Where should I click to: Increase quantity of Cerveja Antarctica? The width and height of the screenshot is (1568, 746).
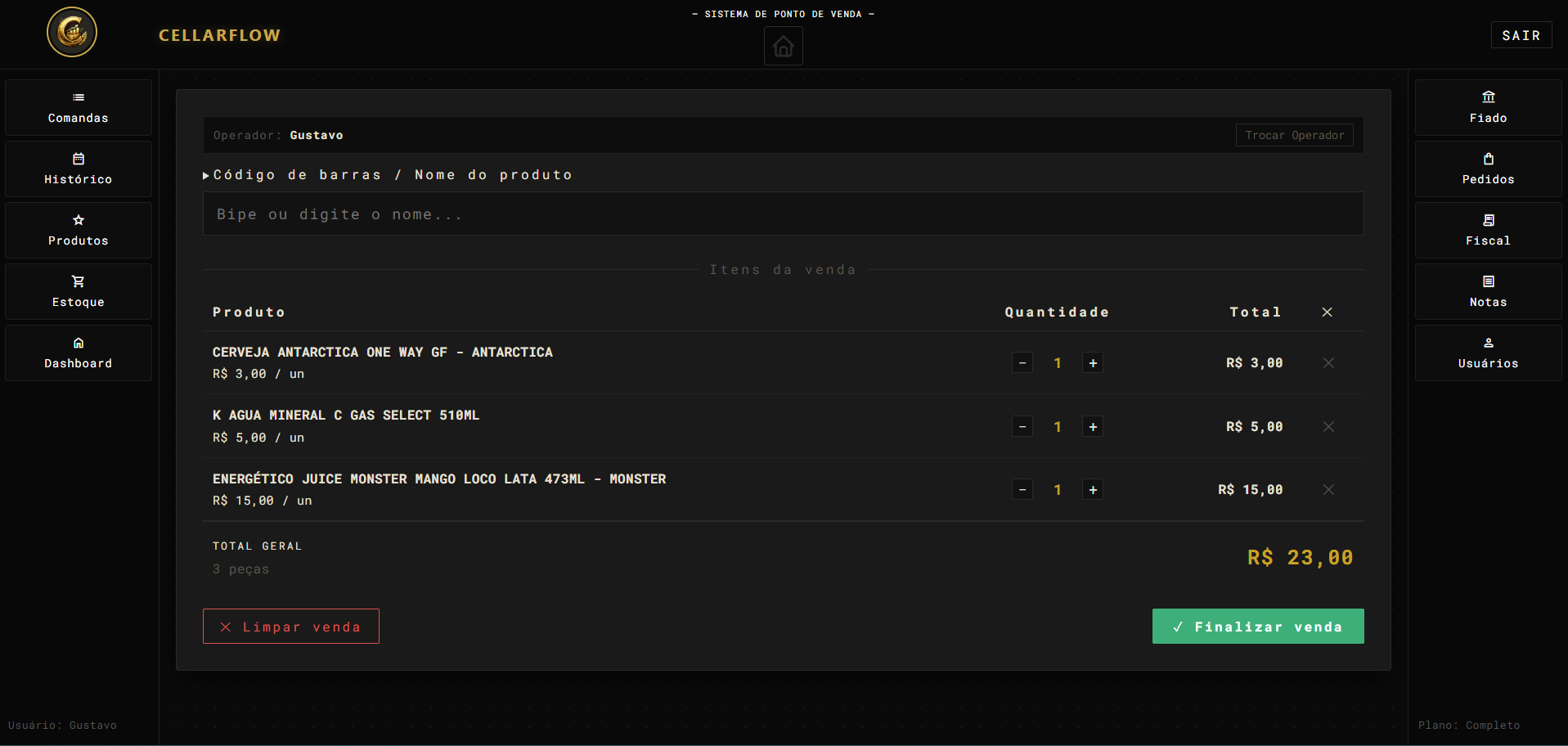(x=1093, y=362)
